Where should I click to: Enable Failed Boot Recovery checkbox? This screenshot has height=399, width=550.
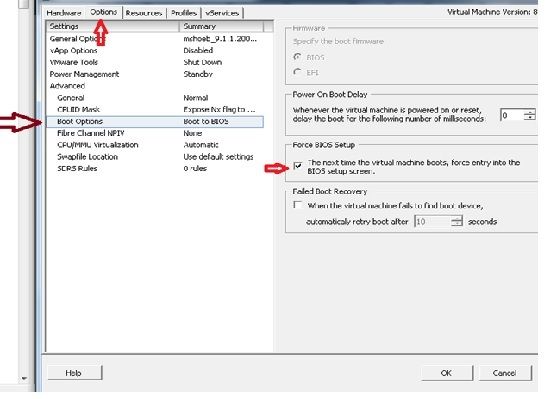point(298,205)
